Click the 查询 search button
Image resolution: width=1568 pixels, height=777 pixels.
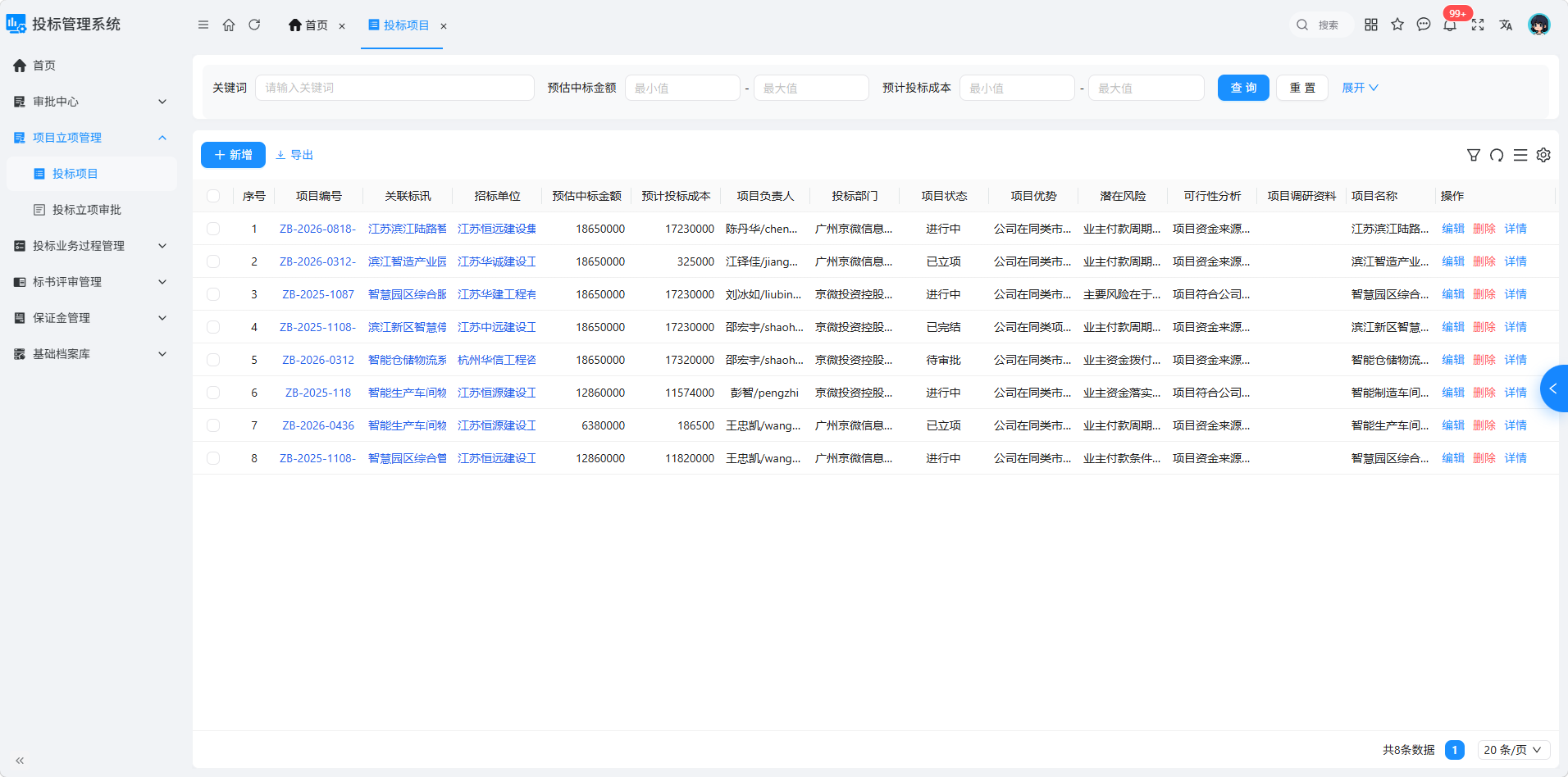pyautogui.click(x=1243, y=88)
